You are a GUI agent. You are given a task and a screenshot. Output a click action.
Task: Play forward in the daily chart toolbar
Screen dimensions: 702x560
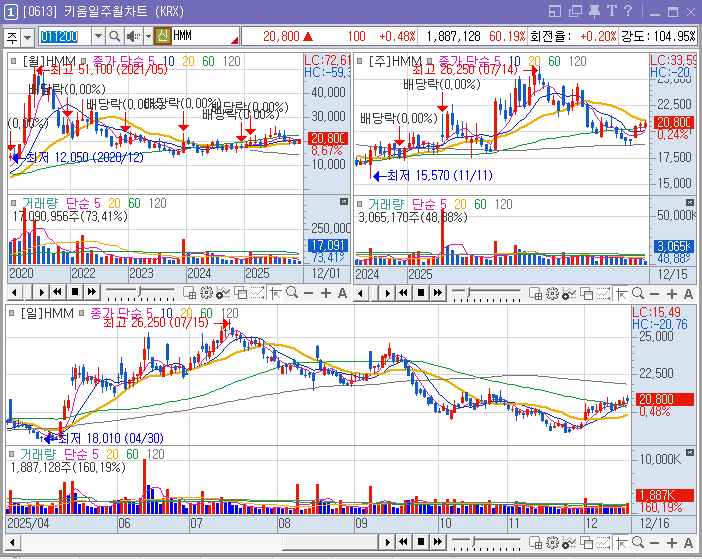click(387, 543)
